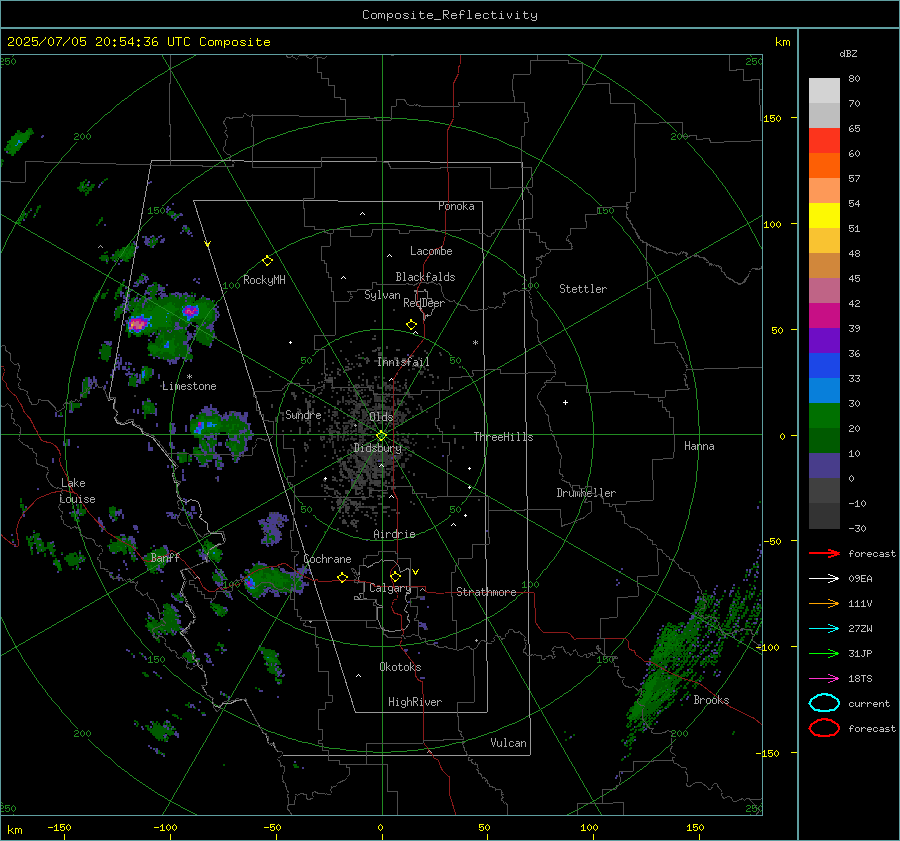
Task: Select the cyan 27ZW arrow in legend
Action: (x=824, y=628)
